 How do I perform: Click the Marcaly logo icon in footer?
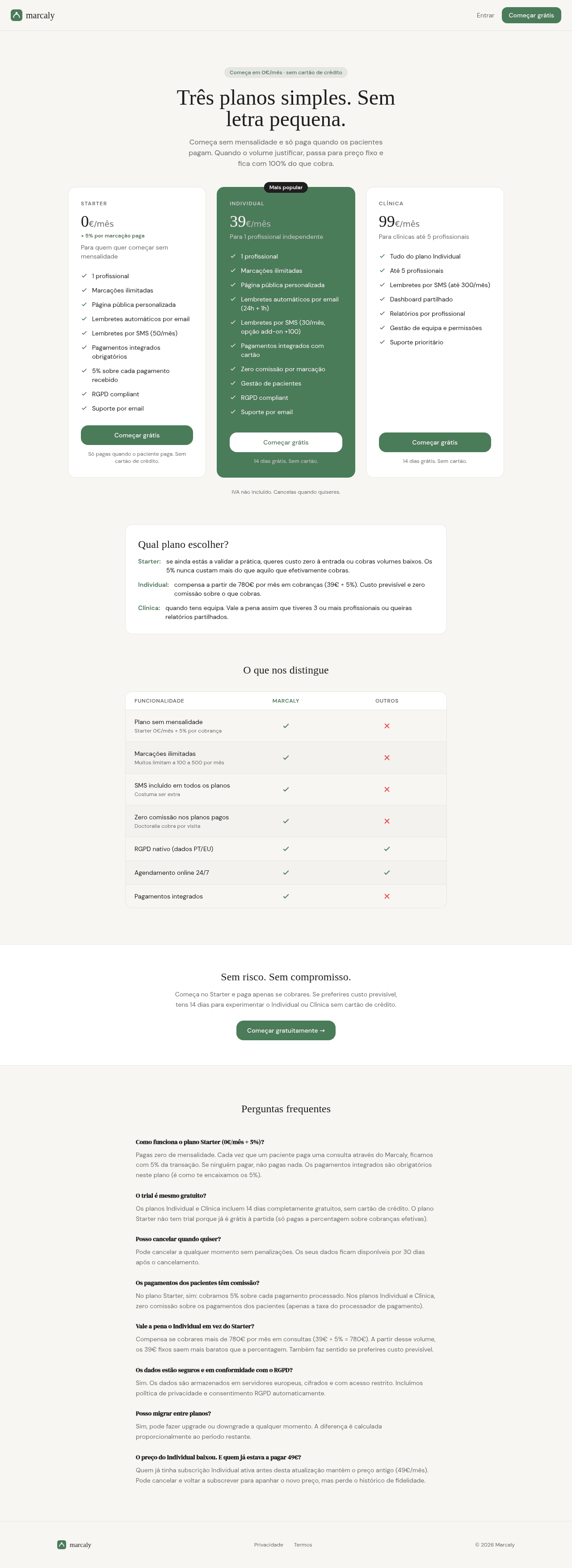click(x=62, y=1544)
